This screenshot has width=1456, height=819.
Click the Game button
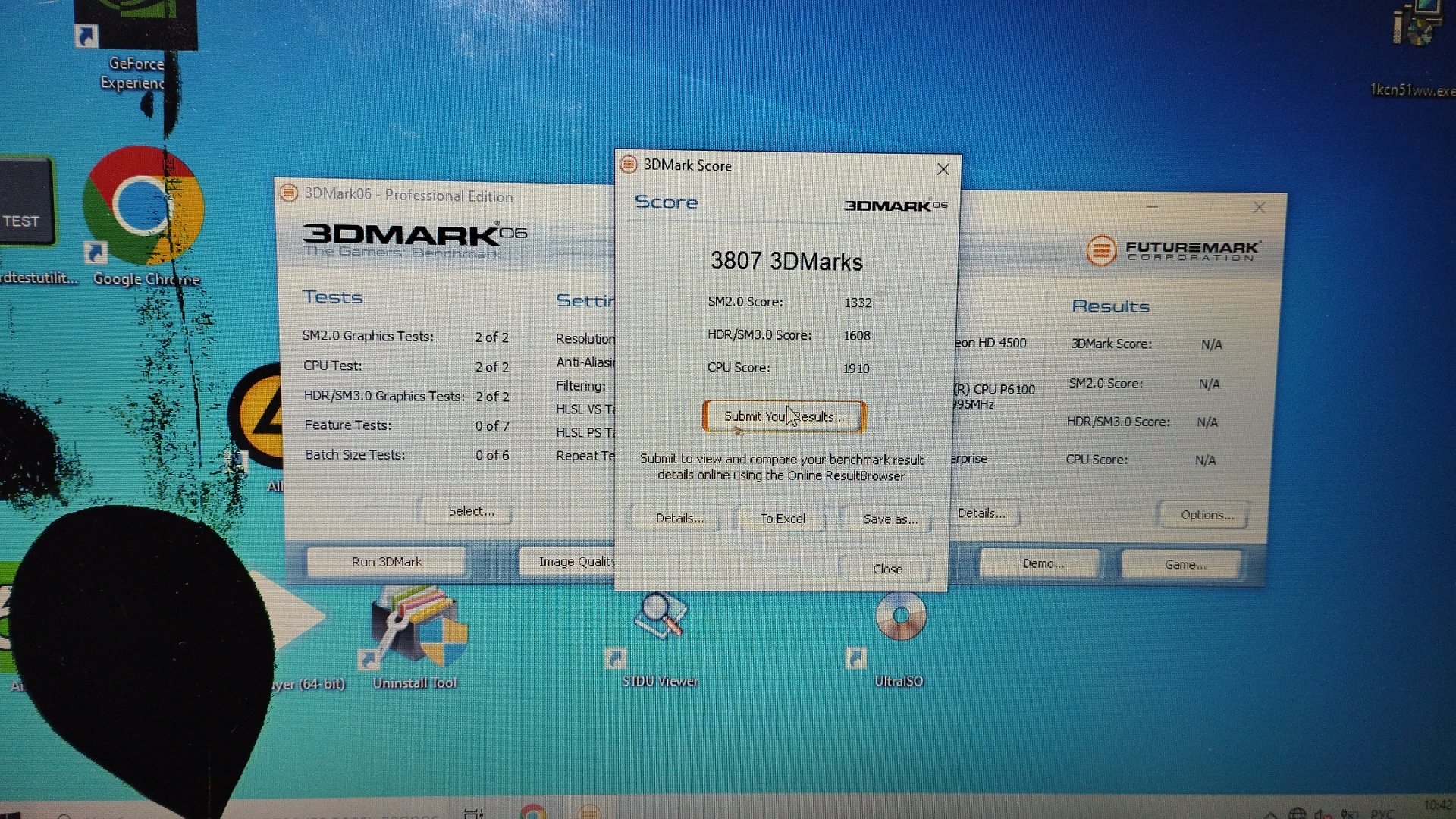click(1184, 565)
